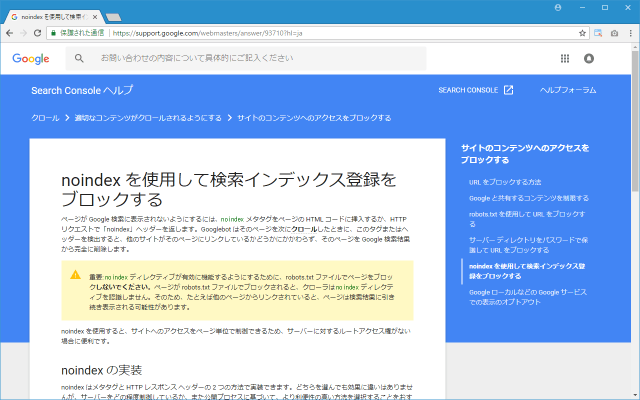Select sidebar item Google と共有するコンテンツを制御する
Screen dimensions: 640x400
point(528,198)
